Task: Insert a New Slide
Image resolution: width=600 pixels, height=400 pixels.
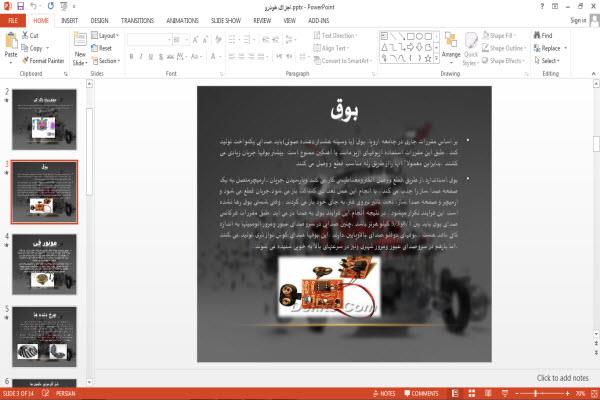Action: pos(80,48)
